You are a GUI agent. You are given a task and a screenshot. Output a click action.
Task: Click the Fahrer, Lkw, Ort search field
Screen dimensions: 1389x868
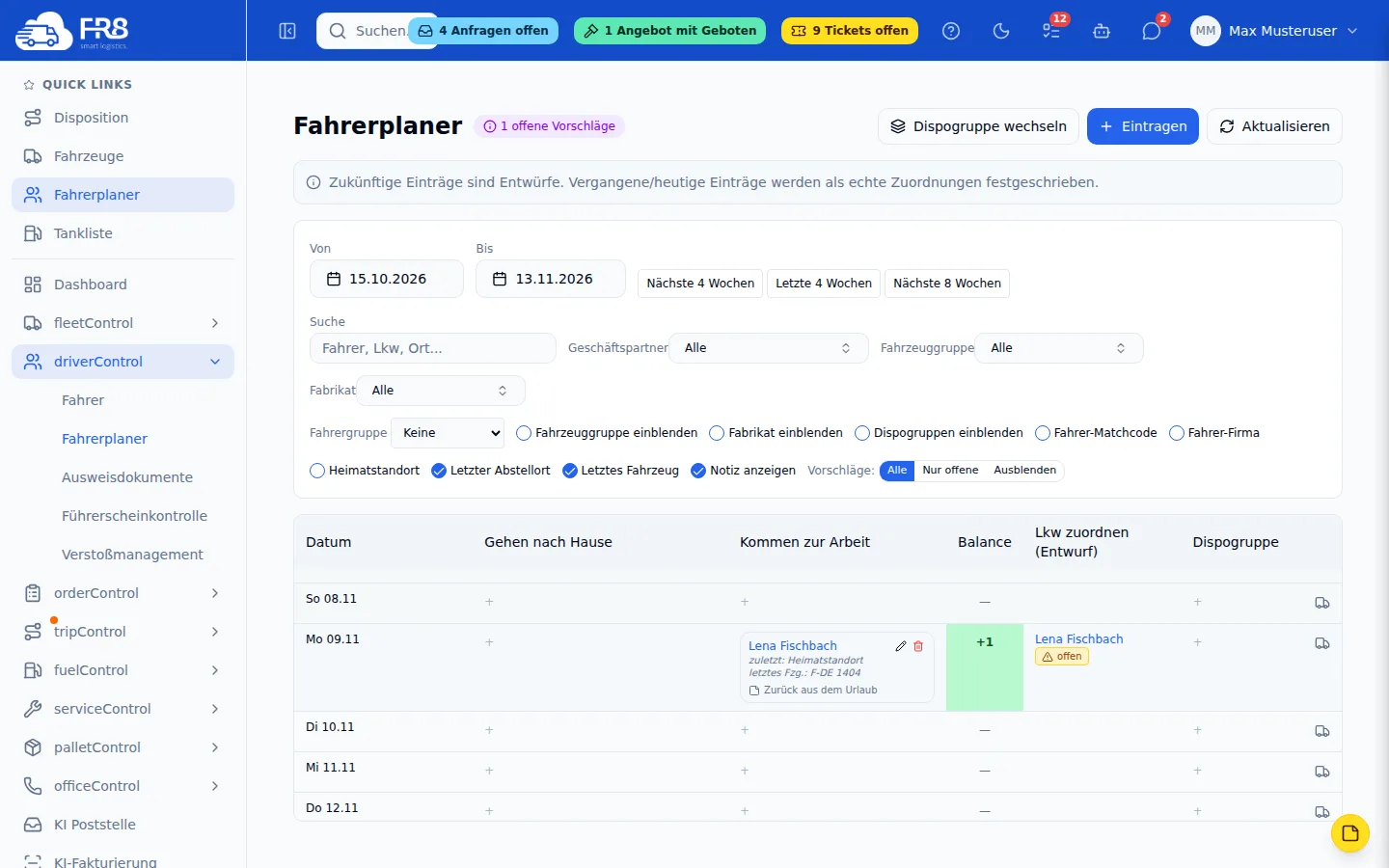tap(432, 348)
